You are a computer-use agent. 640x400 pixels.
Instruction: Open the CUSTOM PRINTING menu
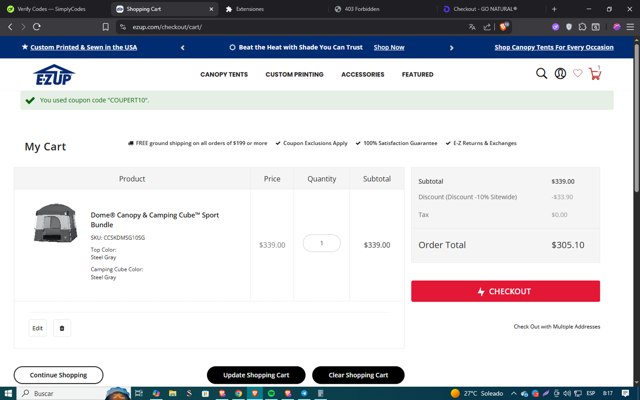pos(294,74)
